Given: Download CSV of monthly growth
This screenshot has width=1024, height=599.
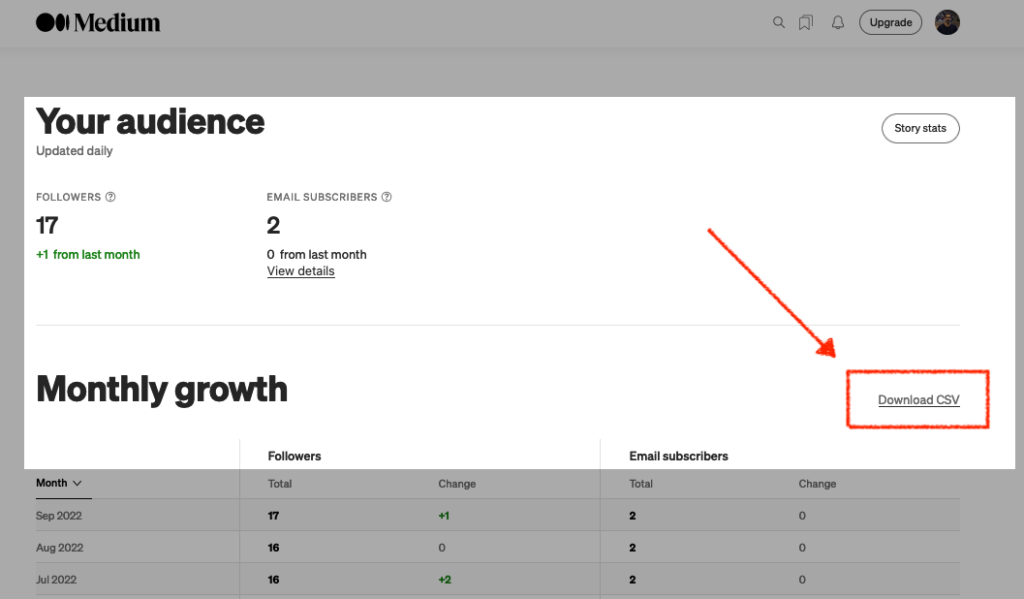Looking at the screenshot, I should tap(917, 399).
